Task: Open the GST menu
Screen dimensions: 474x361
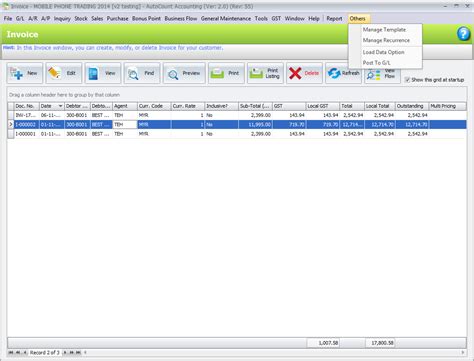Action: pos(276,19)
